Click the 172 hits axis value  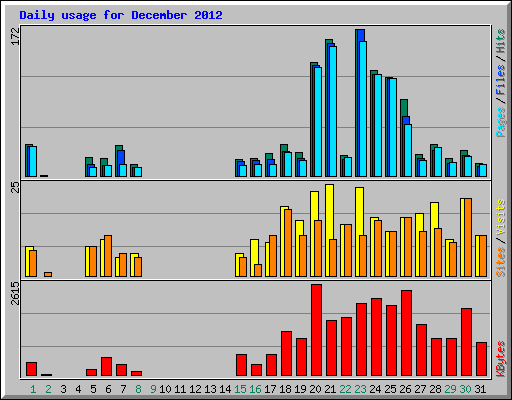[15, 36]
